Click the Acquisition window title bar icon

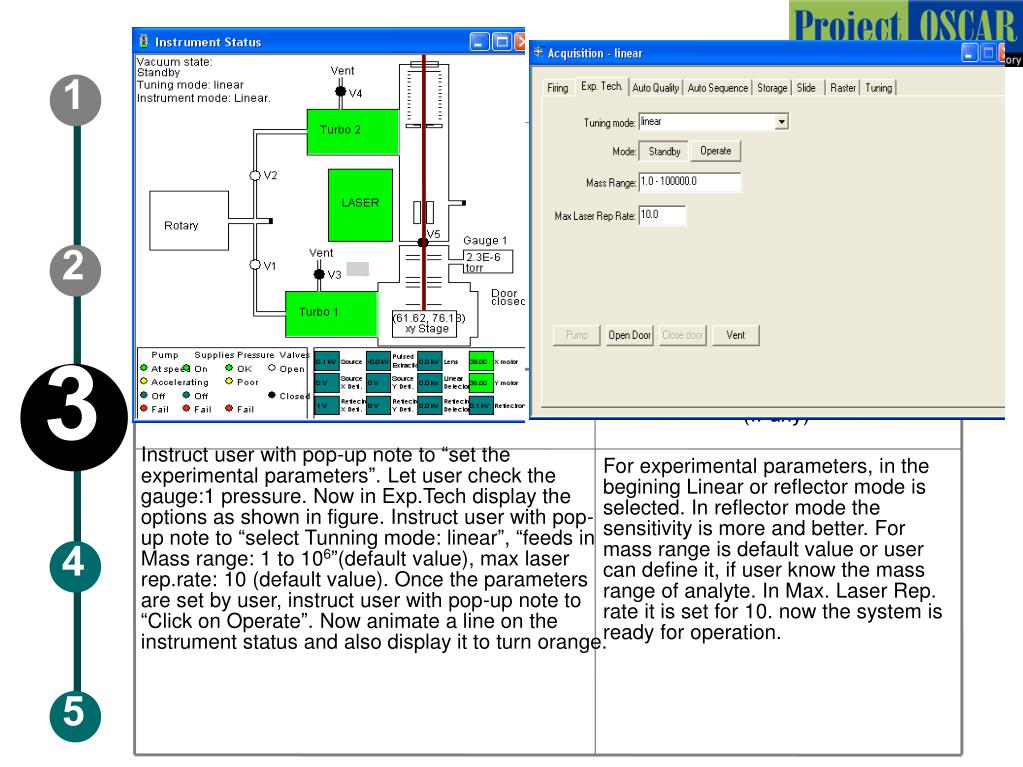[x=538, y=52]
